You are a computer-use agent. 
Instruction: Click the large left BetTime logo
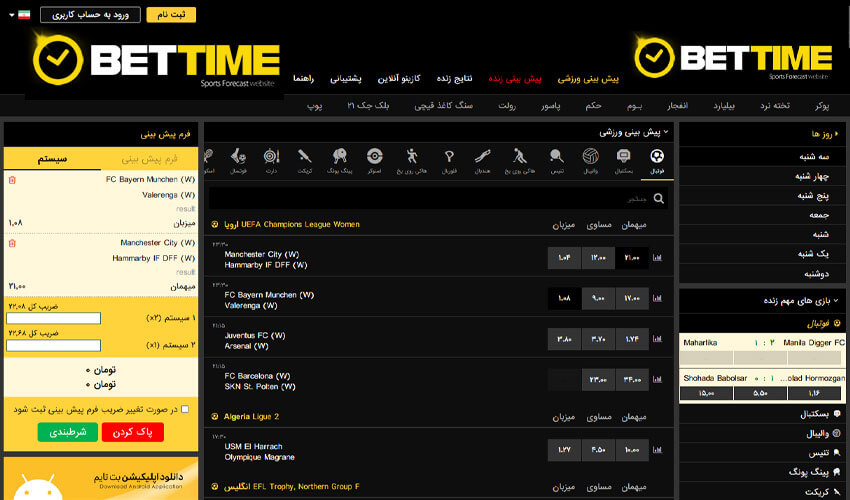(x=156, y=61)
